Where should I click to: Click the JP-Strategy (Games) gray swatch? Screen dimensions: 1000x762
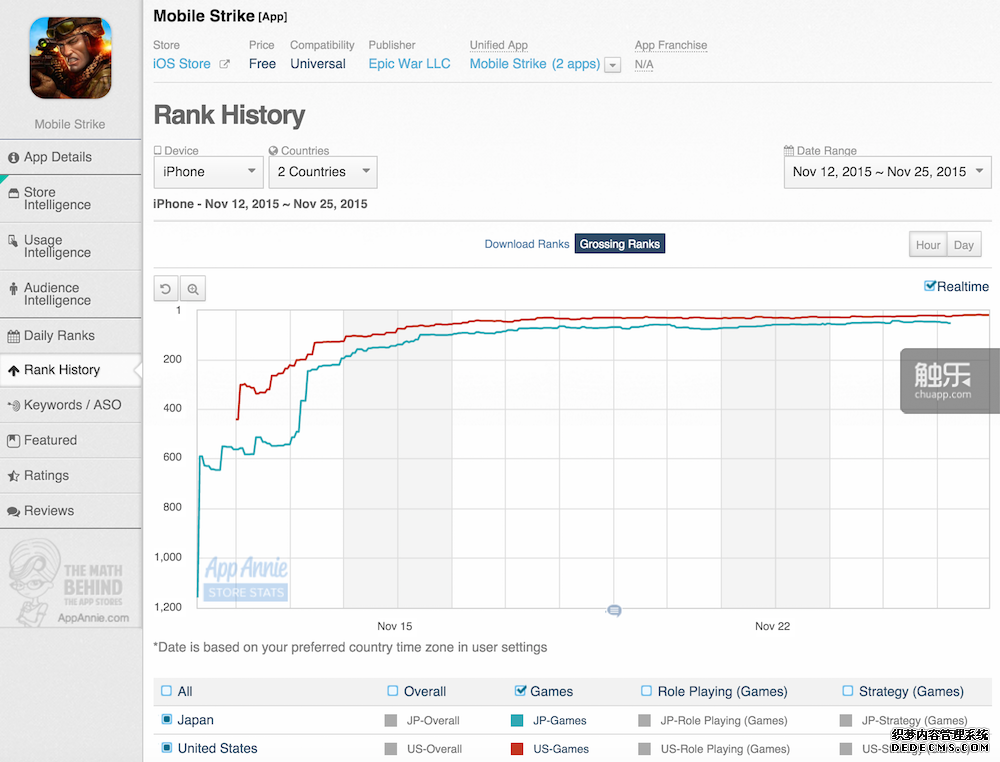tap(846, 721)
